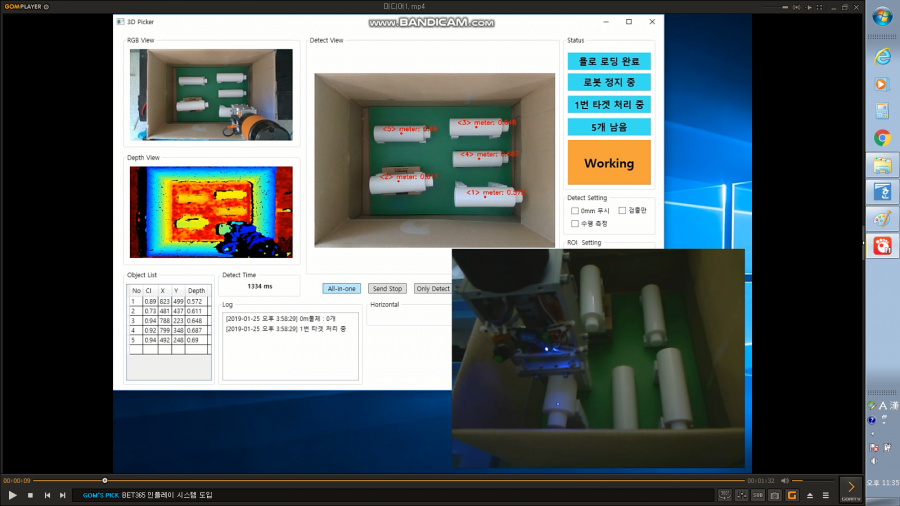Click the GOM Player logo menu

[23, 7]
